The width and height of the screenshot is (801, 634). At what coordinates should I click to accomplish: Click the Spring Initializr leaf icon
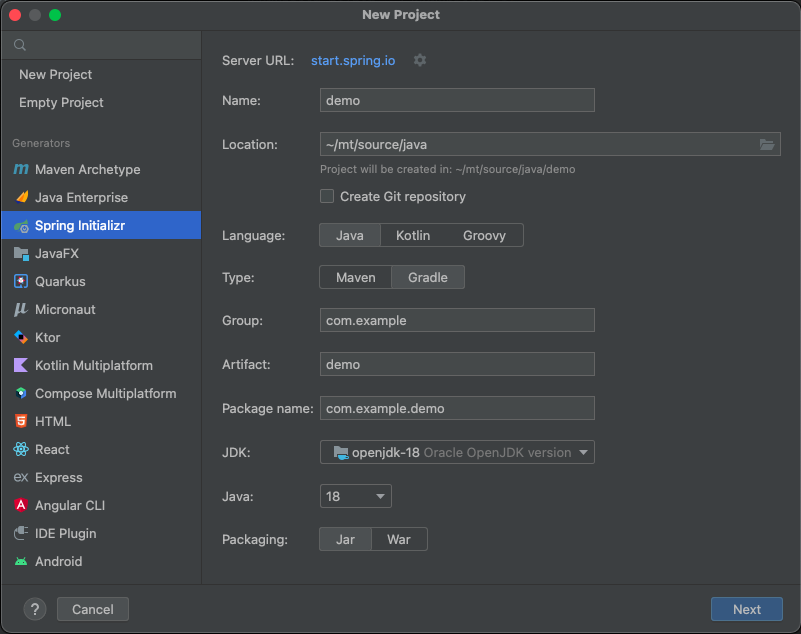click(21, 226)
